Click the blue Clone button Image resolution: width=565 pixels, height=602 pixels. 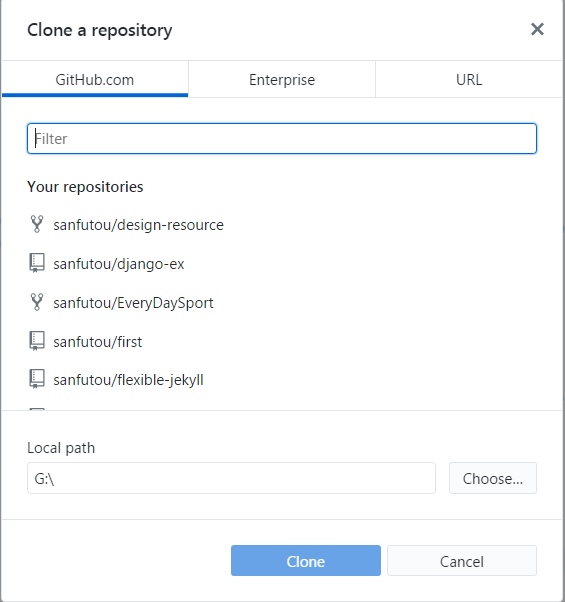click(306, 561)
